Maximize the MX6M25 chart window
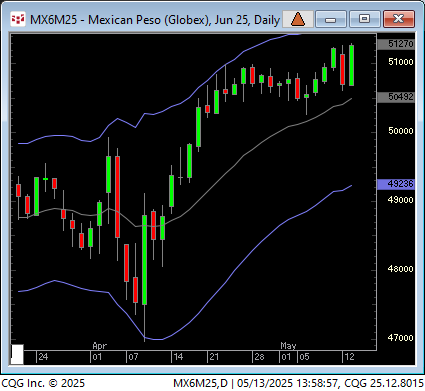The width and height of the screenshot is (425, 391). [x=364, y=19]
